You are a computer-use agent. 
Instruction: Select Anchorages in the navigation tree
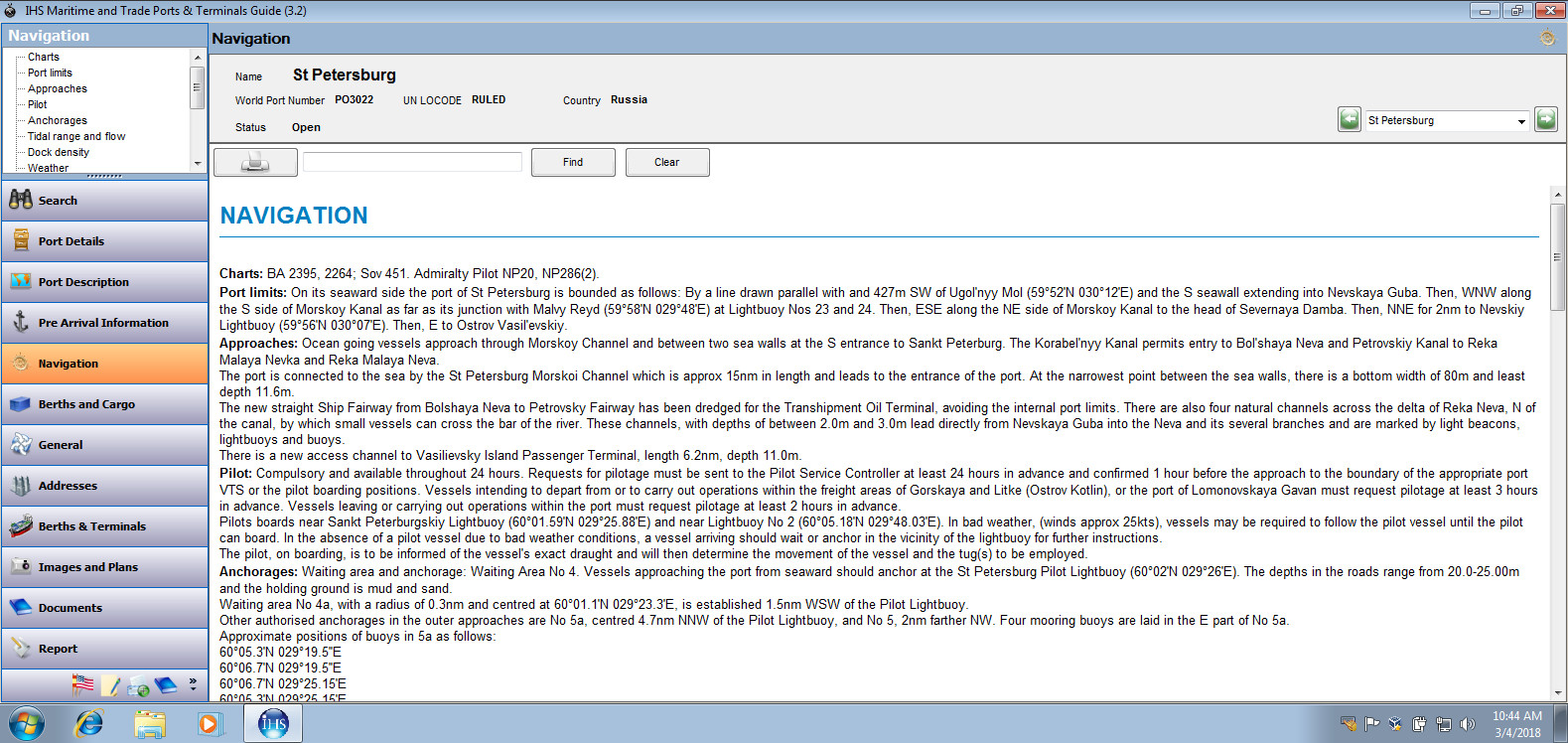(x=57, y=120)
